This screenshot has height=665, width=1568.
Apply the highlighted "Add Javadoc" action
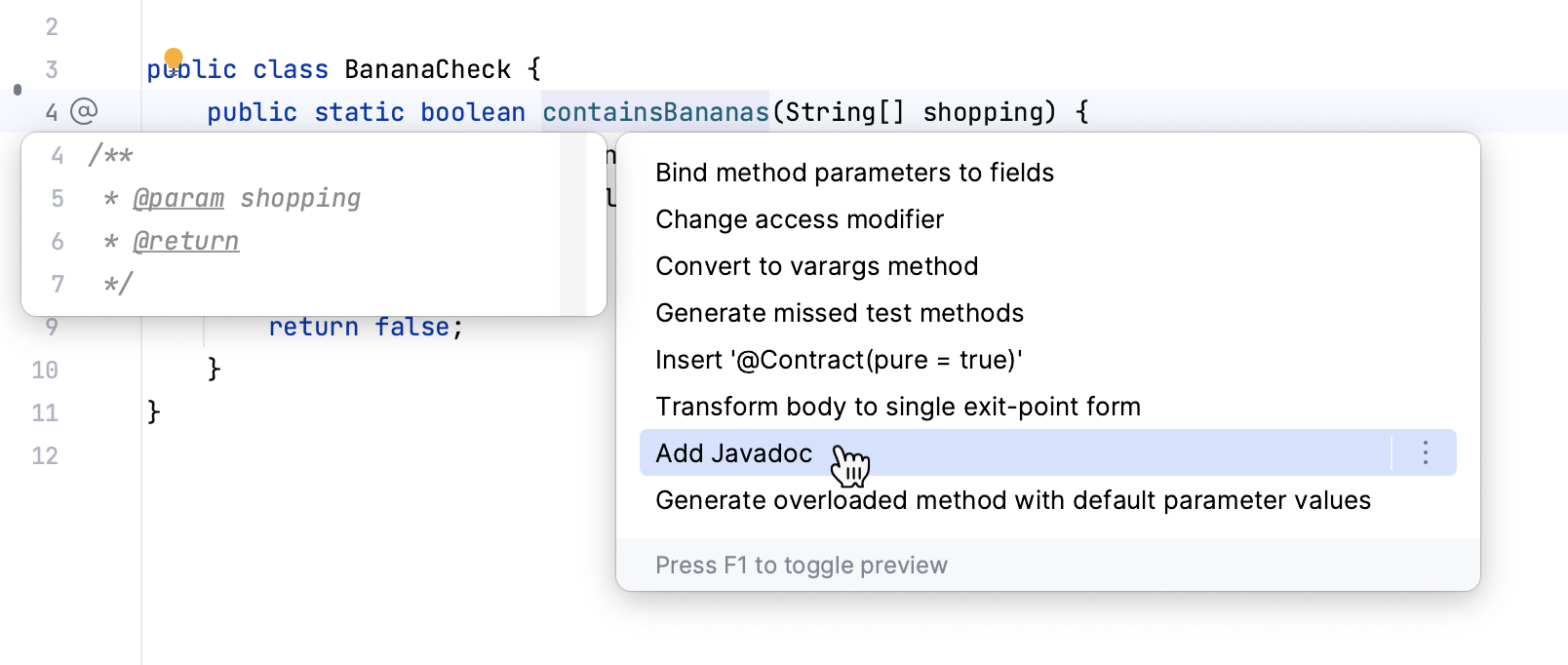tap(734, 452)
